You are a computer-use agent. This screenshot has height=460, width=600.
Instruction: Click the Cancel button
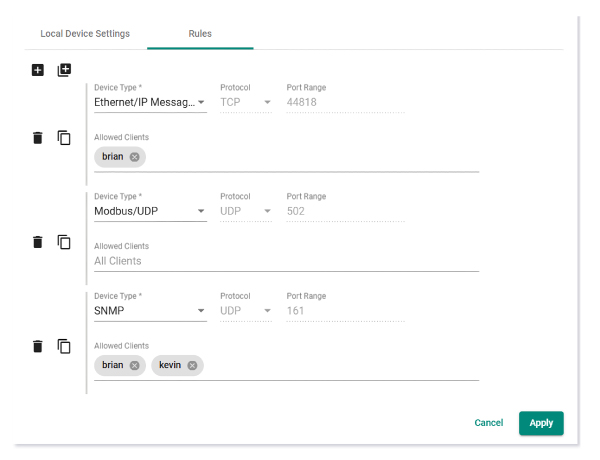coord(488,423)
